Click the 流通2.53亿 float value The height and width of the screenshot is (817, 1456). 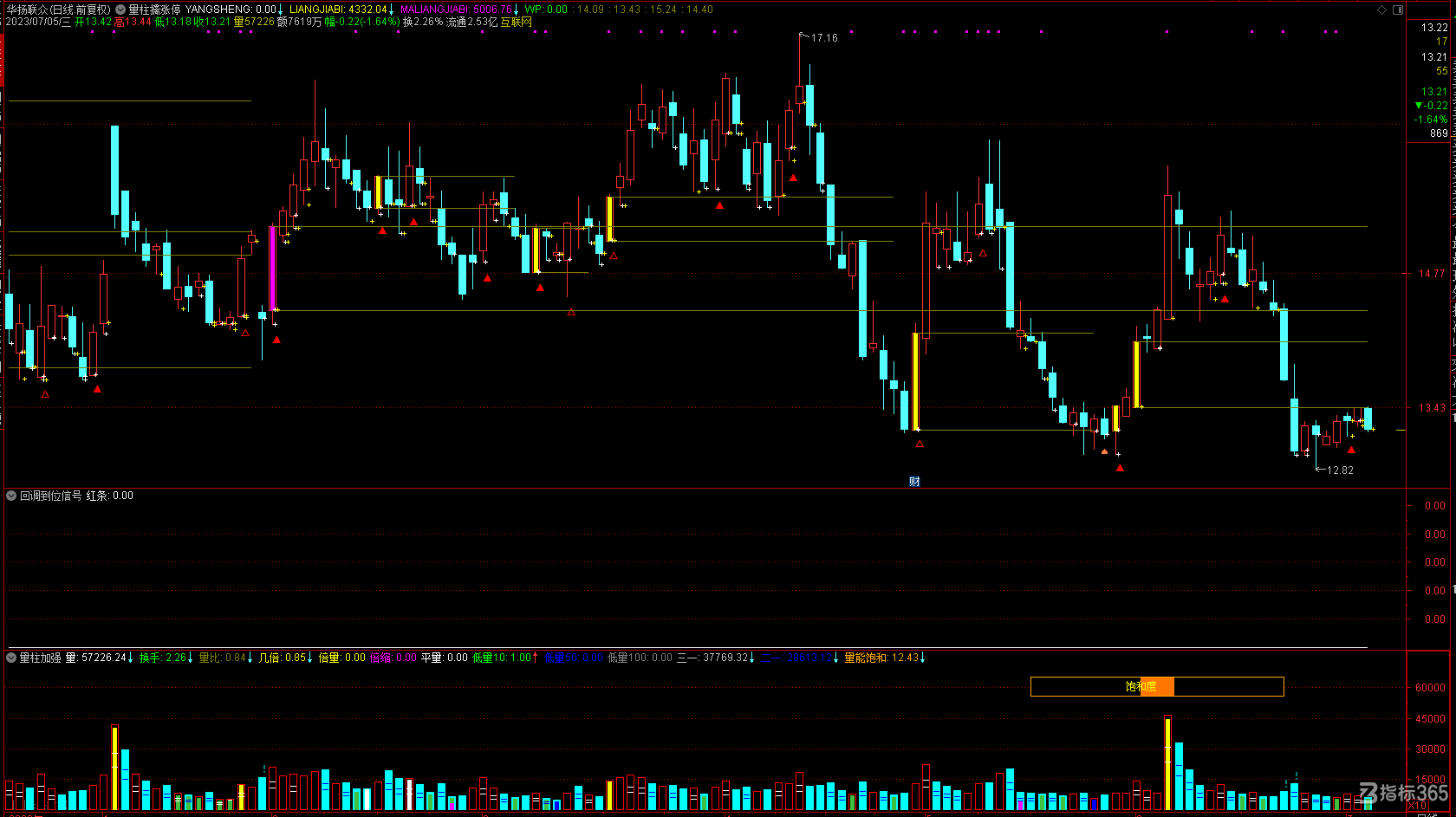[x=471, y=22]
